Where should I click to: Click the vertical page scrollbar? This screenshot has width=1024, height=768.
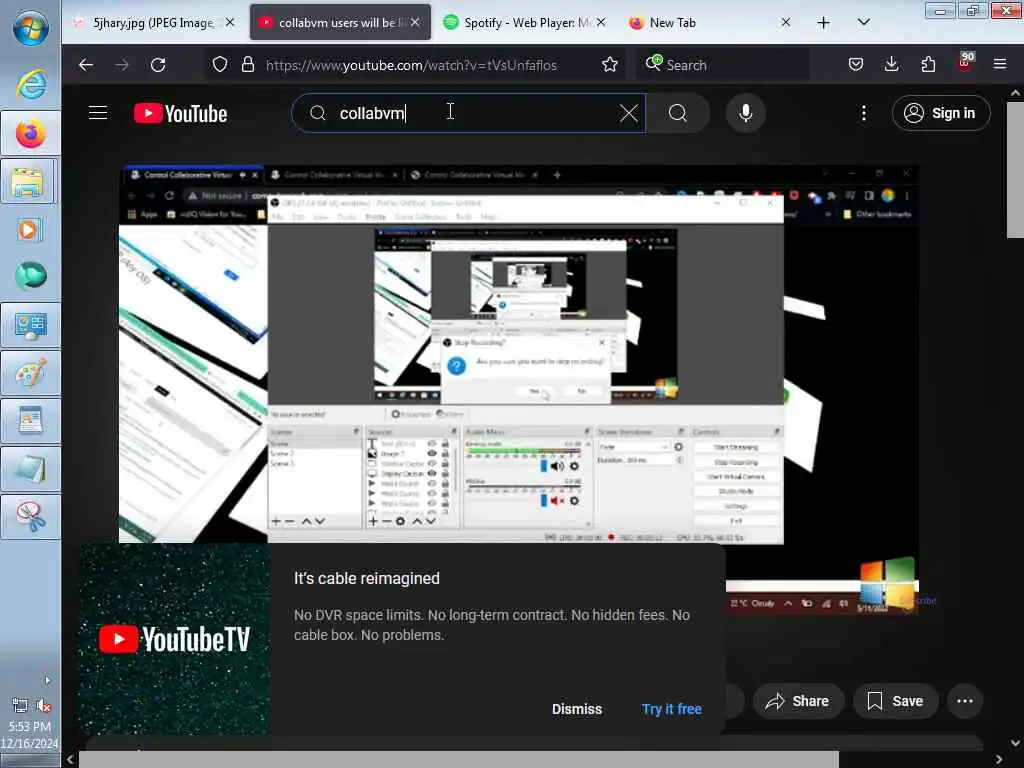click(x=1015, y=170)
